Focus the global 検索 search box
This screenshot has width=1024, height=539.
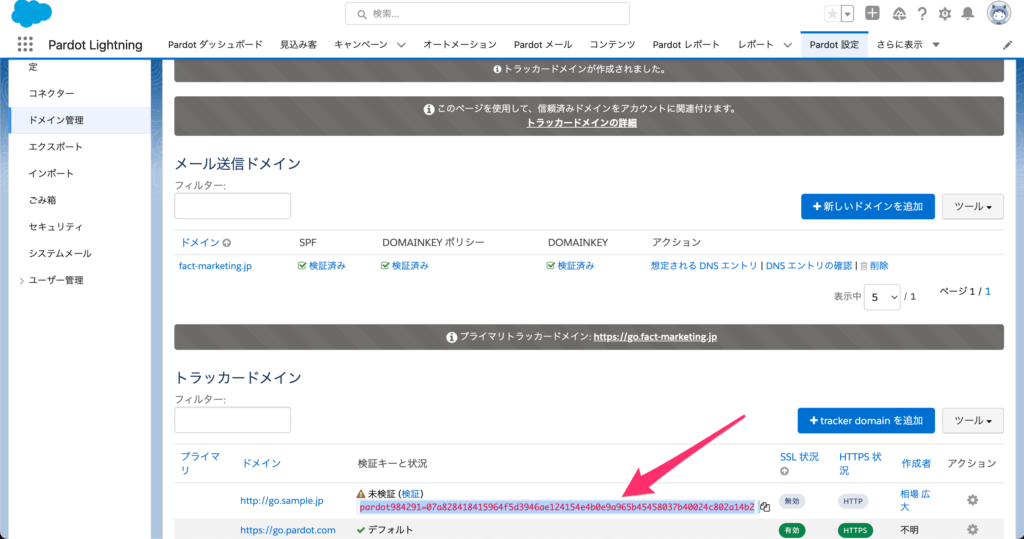(487, 14)
